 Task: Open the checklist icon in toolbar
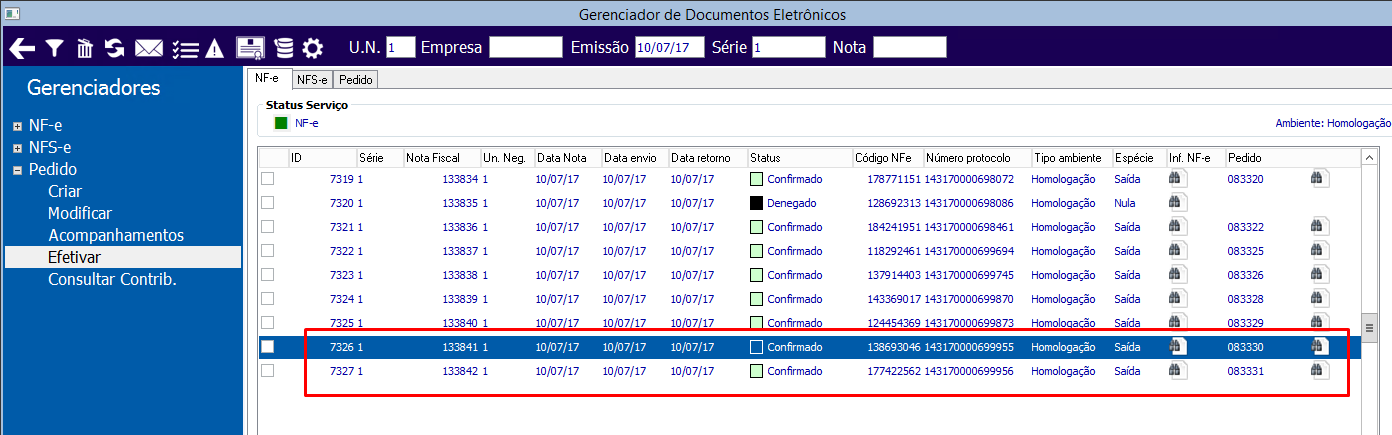pyautogui.click(x=185, y=48)
